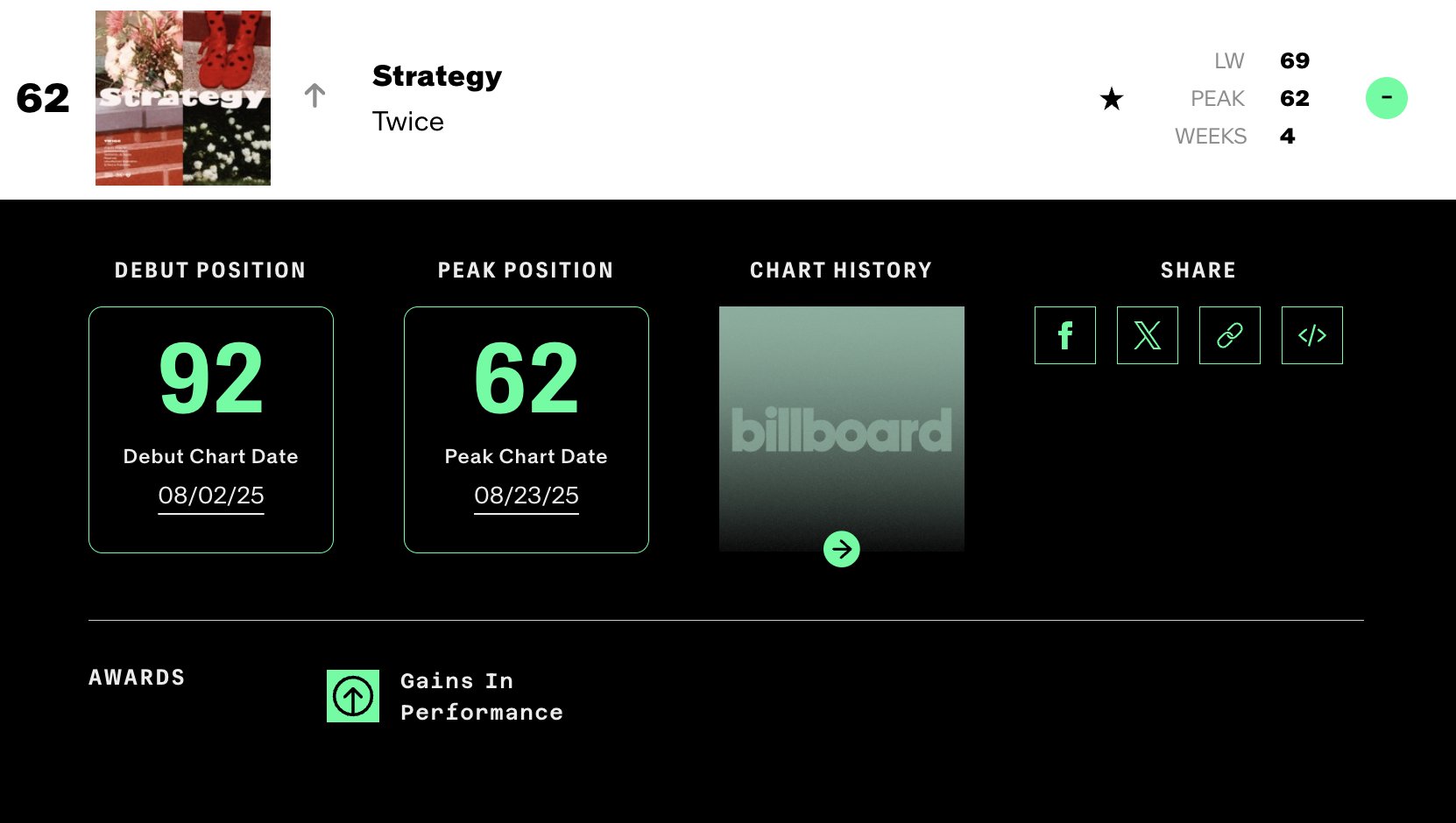Share Strategy on X (Twitter)
The height and width of the screenshot is (823, 1456).
click(1147, 335)
